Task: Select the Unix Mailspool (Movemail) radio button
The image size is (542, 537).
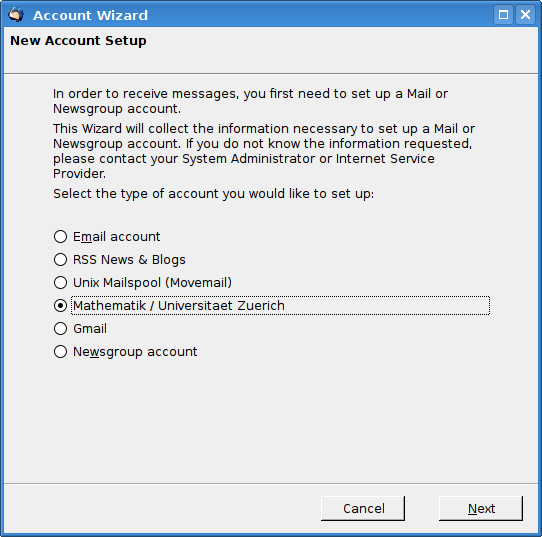Action: pos(60,283)
